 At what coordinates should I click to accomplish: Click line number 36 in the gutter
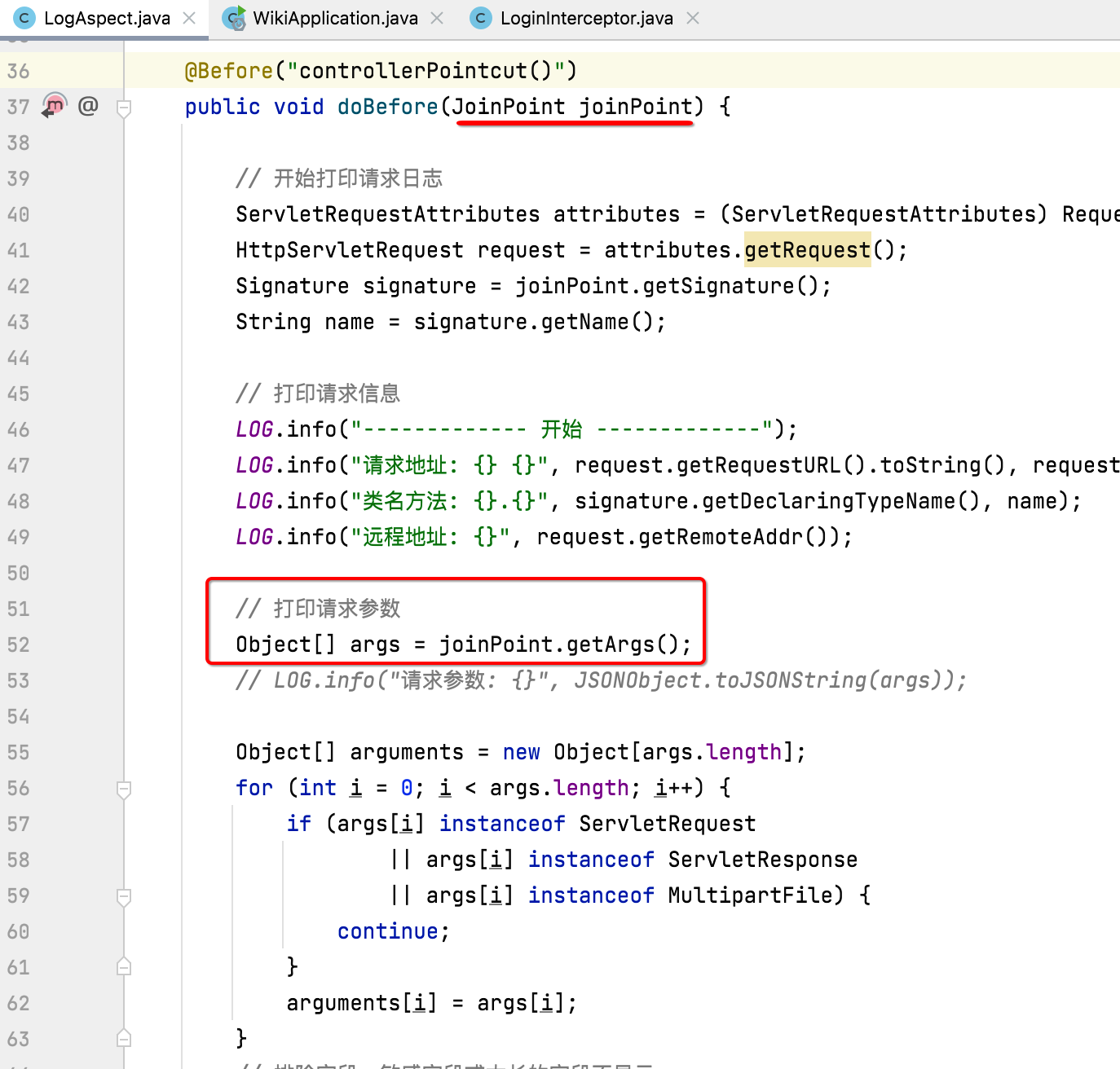[x=18, y=71]
